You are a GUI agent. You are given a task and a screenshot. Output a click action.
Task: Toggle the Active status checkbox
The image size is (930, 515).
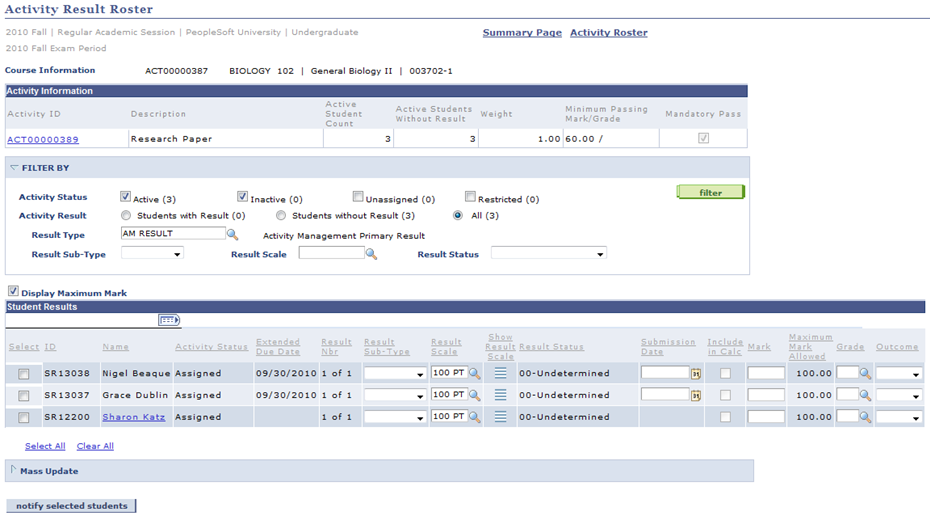click(x=125, y=196)
